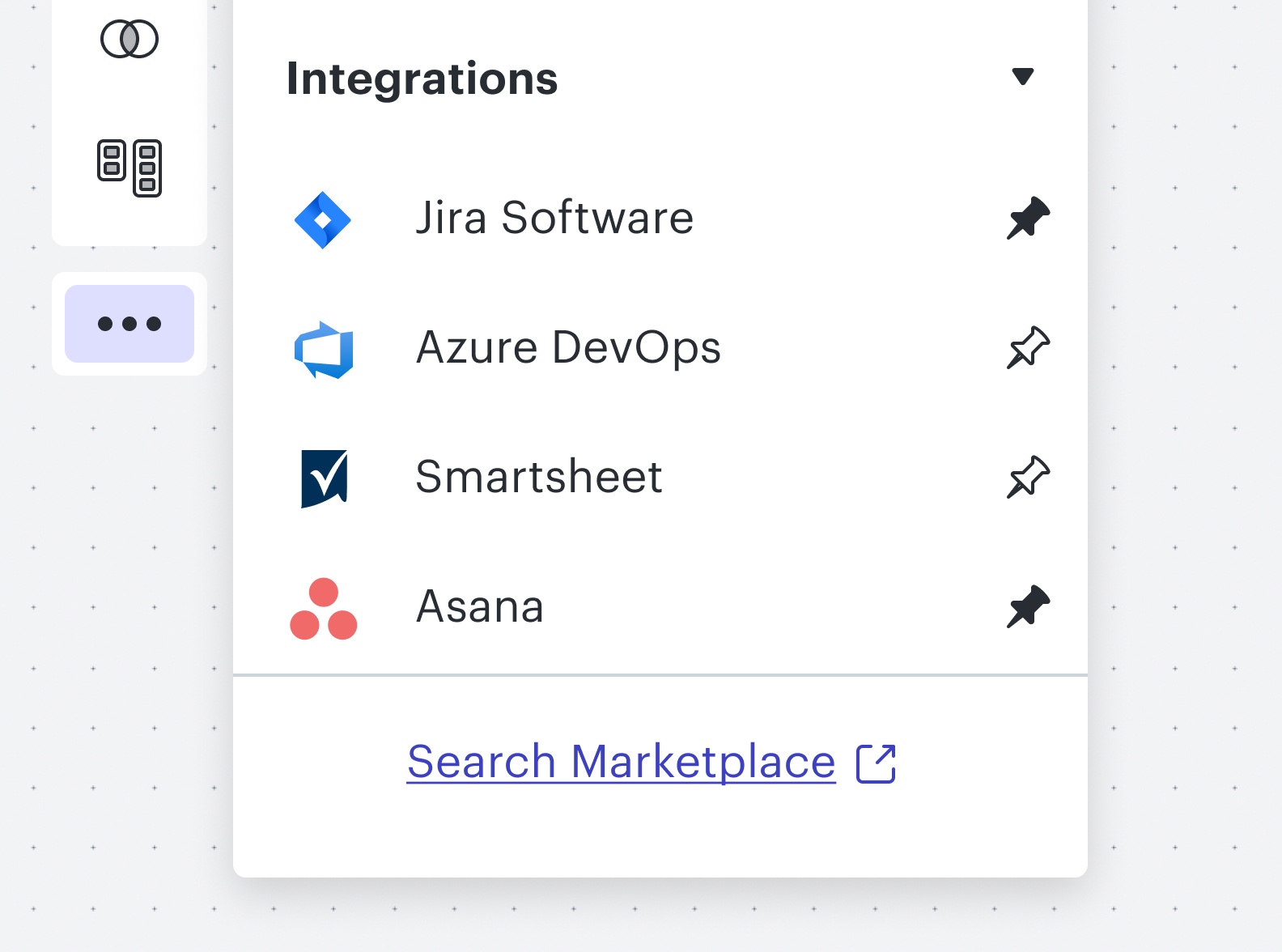Choose Asana from the integrations list
Image resolution: width=1282 pixels, height=952 pixels.
(480, 607)
